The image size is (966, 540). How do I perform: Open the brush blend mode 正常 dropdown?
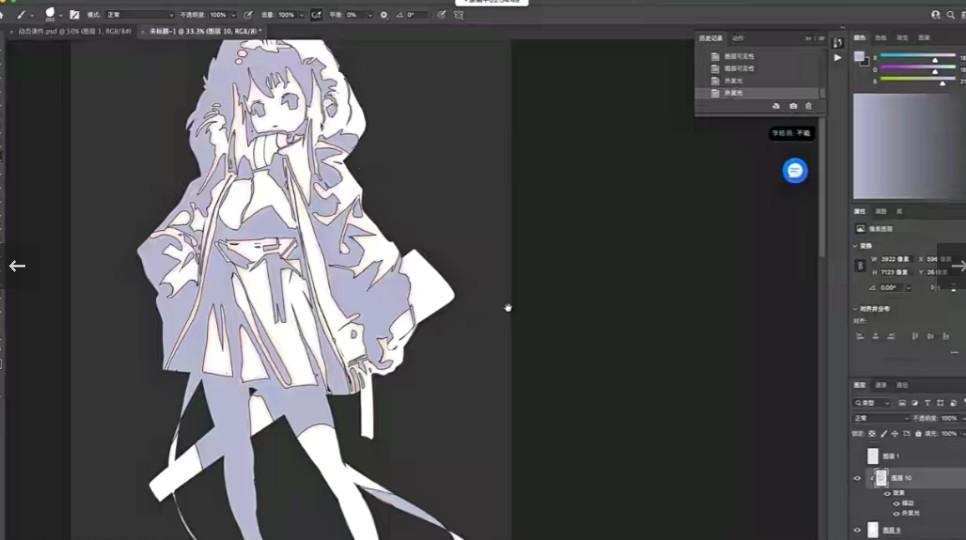pyautogui.click(x=138, y=15)
